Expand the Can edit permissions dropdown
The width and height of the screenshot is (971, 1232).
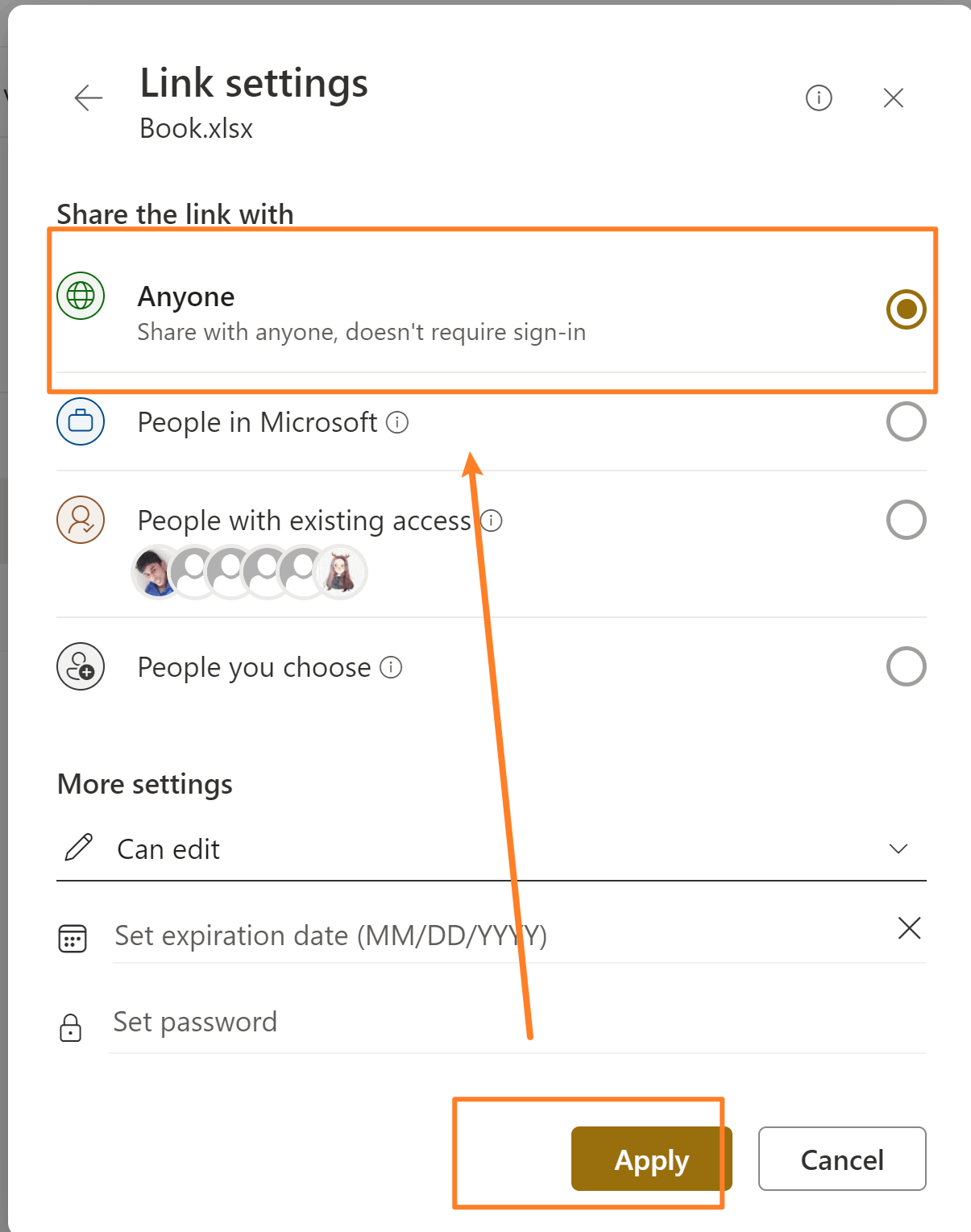(x=898, y=848)
